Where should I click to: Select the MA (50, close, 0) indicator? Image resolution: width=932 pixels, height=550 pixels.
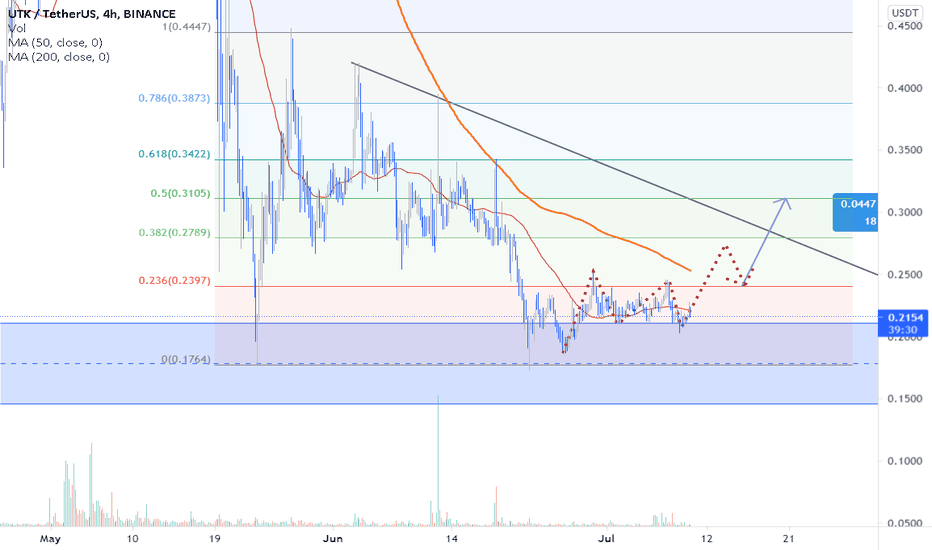coord(55,42)
